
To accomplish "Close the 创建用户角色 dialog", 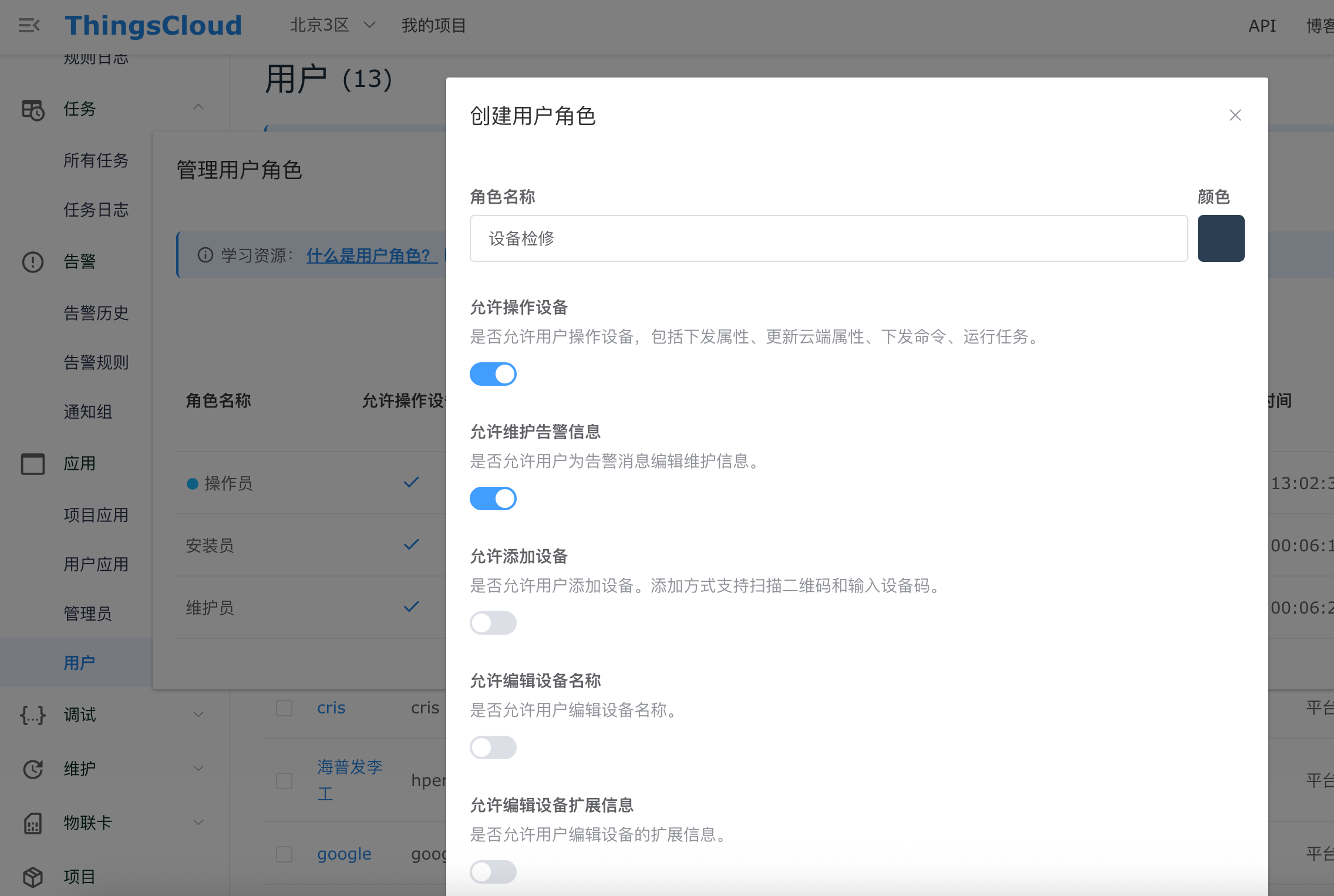I will (1235, 115).
